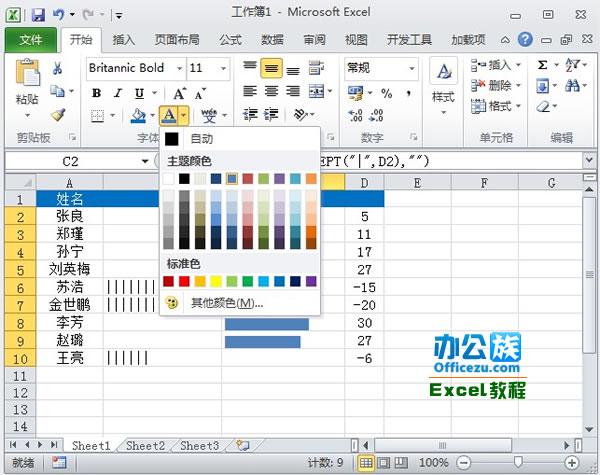Click the Copy icon

[x=57, y=91]
